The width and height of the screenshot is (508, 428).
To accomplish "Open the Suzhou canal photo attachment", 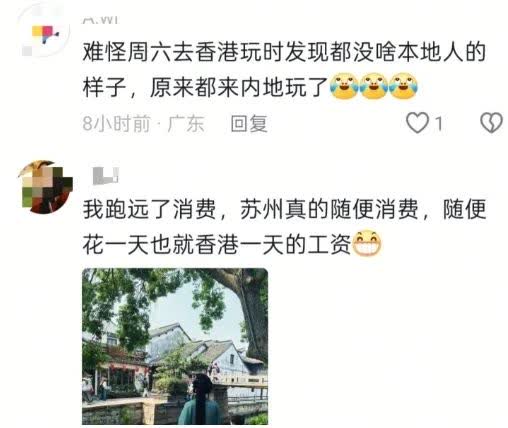I will point(175,346).
